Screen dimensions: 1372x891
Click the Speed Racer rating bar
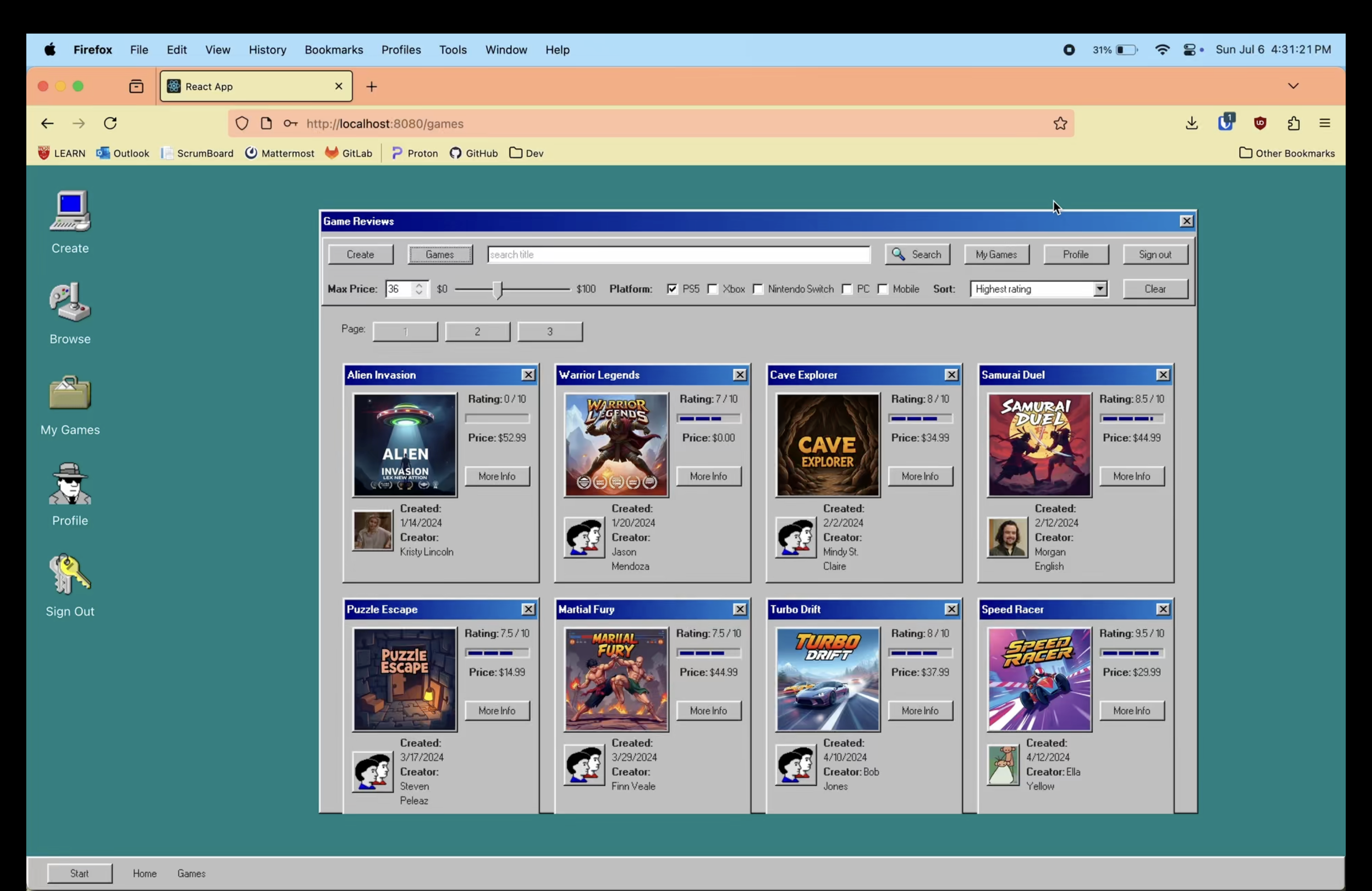[1131, 652]
